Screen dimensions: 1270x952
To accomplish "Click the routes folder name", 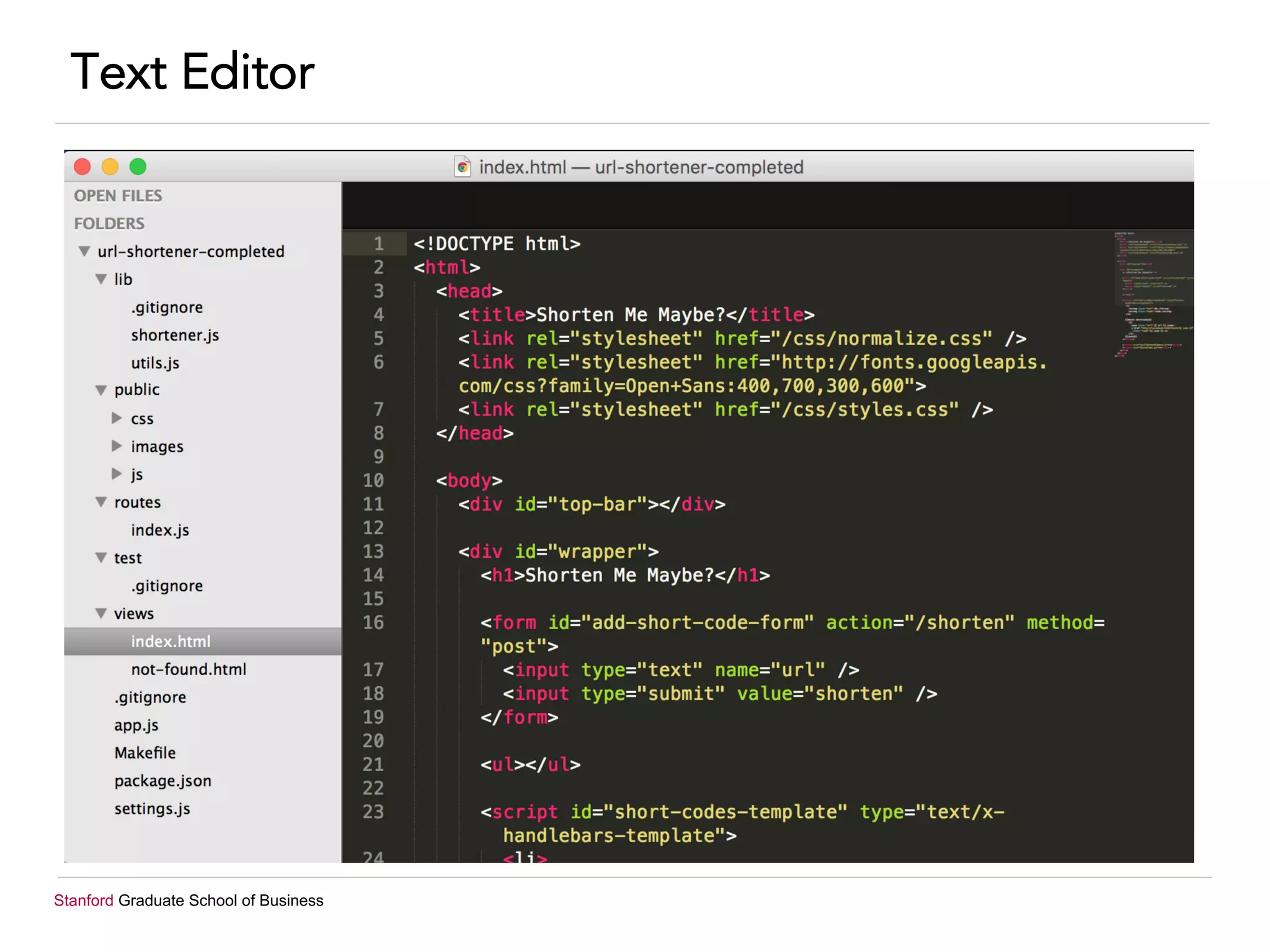I will pos(137,503).
